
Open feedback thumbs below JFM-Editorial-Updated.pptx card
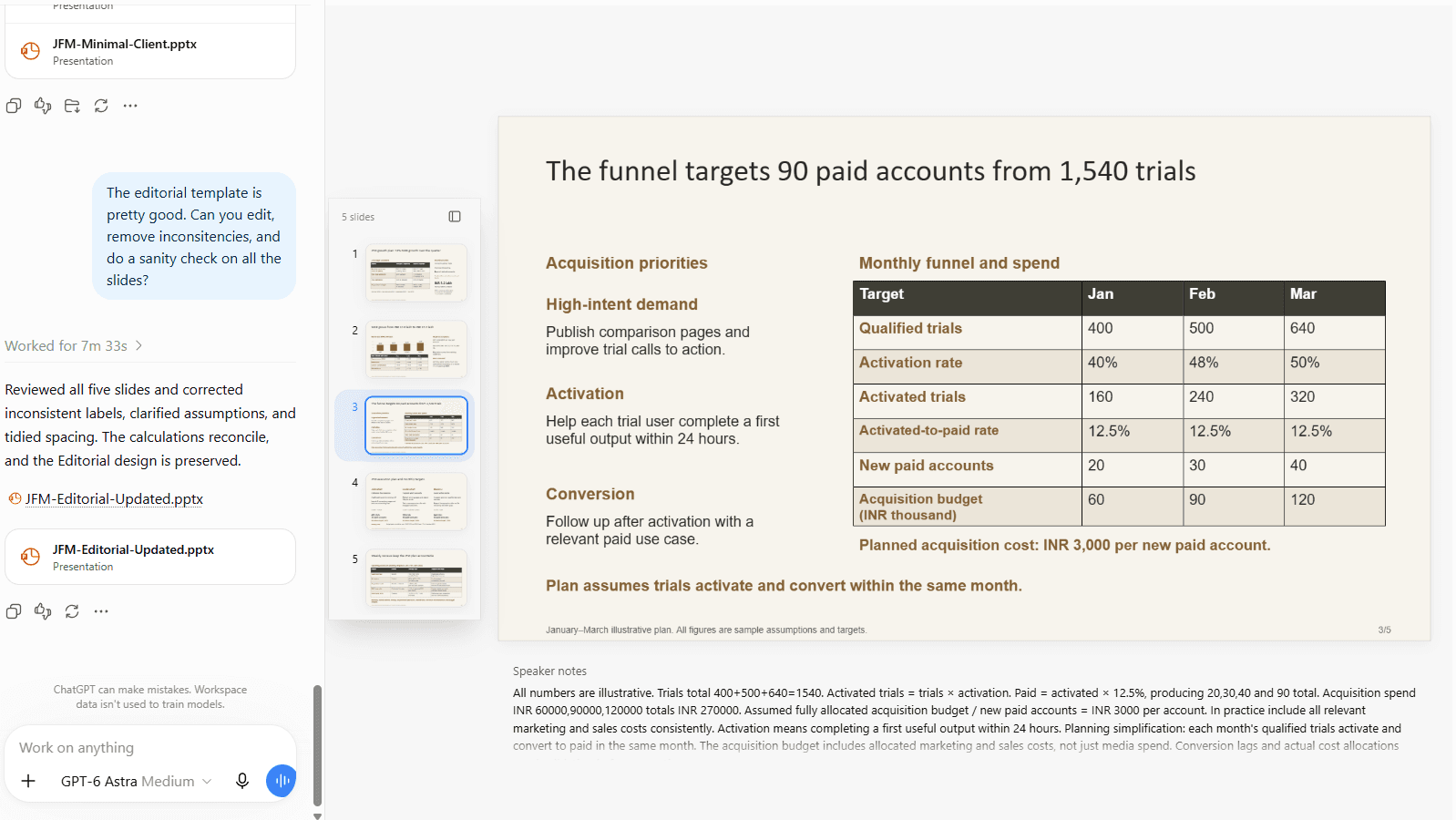(x=43, y=611)
